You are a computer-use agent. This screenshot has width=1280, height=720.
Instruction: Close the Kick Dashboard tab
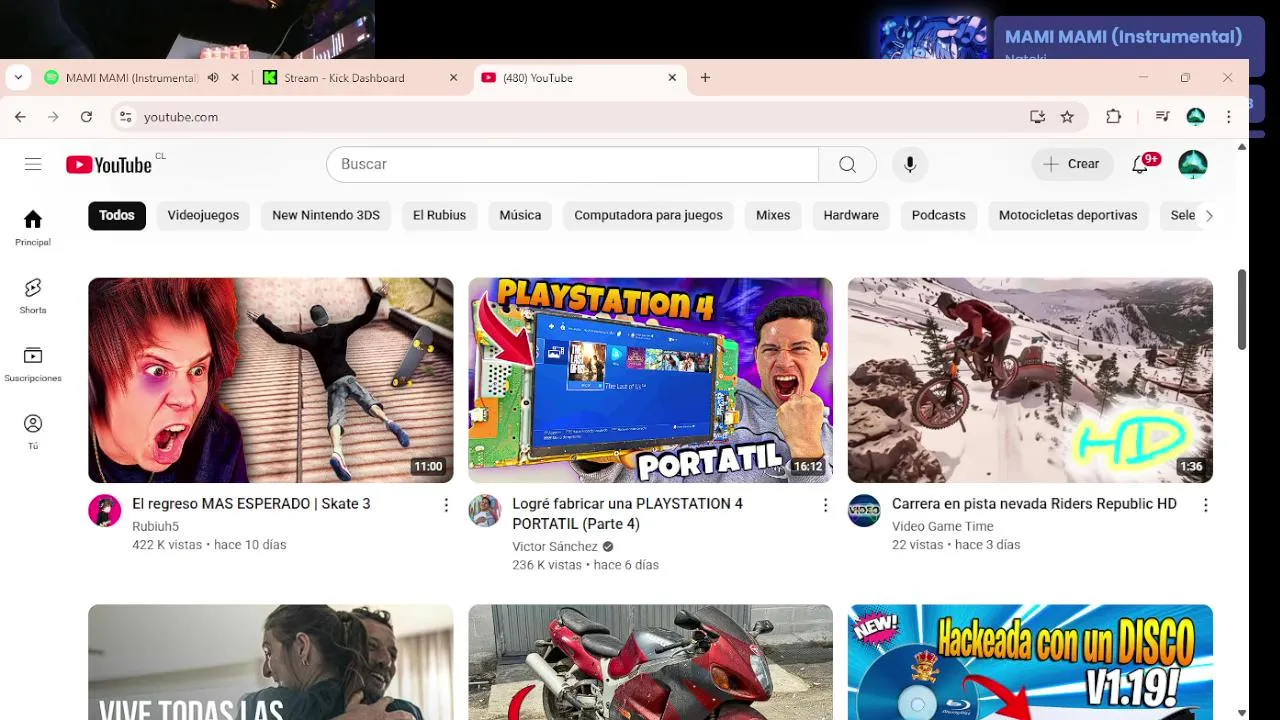click(x=453, y=77)
